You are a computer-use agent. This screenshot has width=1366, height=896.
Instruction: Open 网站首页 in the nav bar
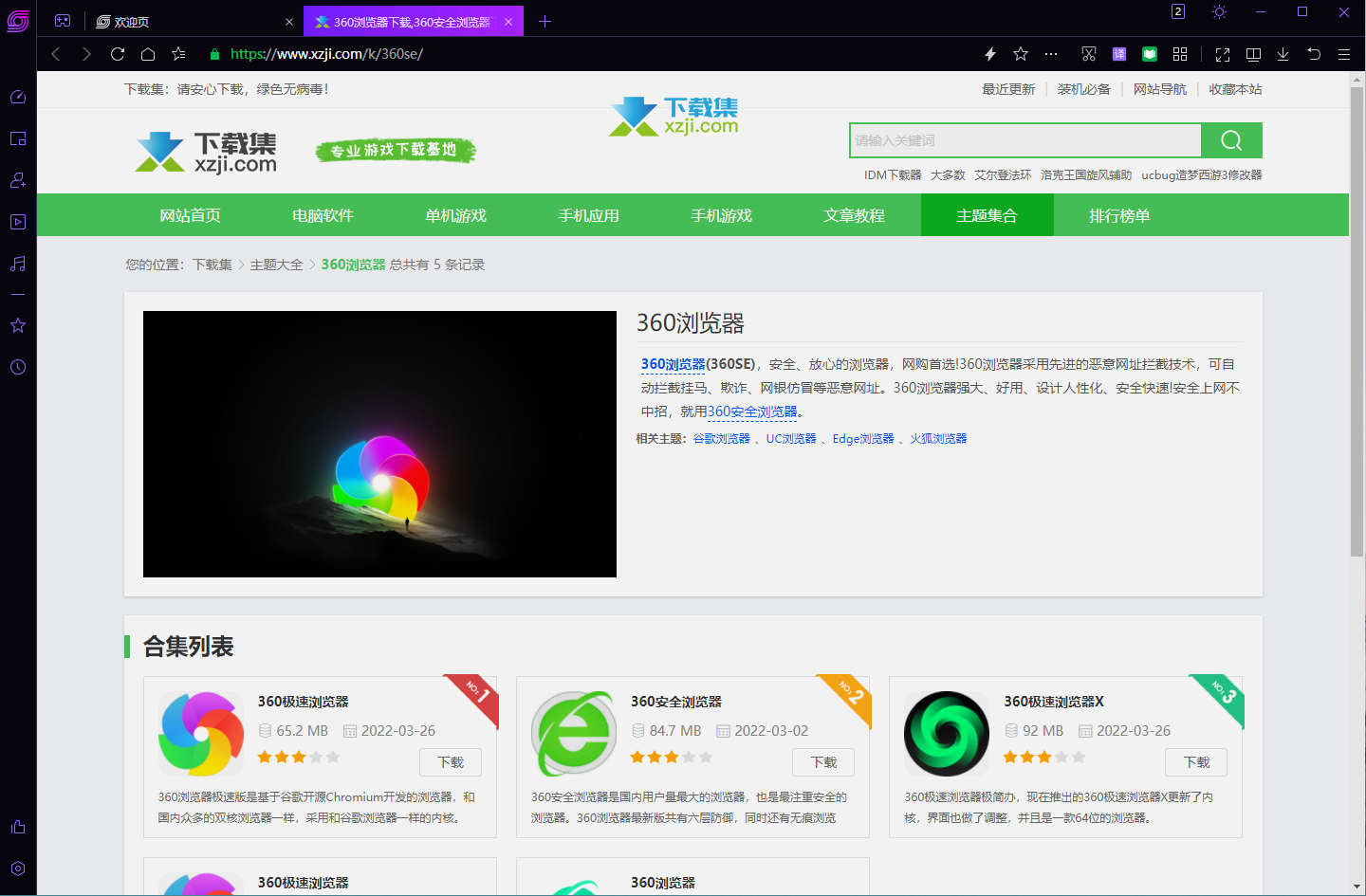click(x=191, y=215)
